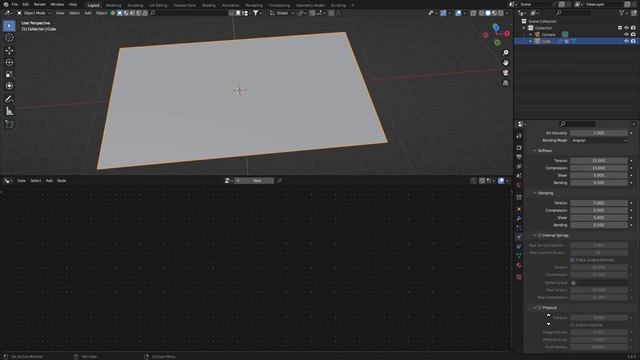640x360 pixels.
Task: Hide the Collection in viewport
Action: pos(627,28)
